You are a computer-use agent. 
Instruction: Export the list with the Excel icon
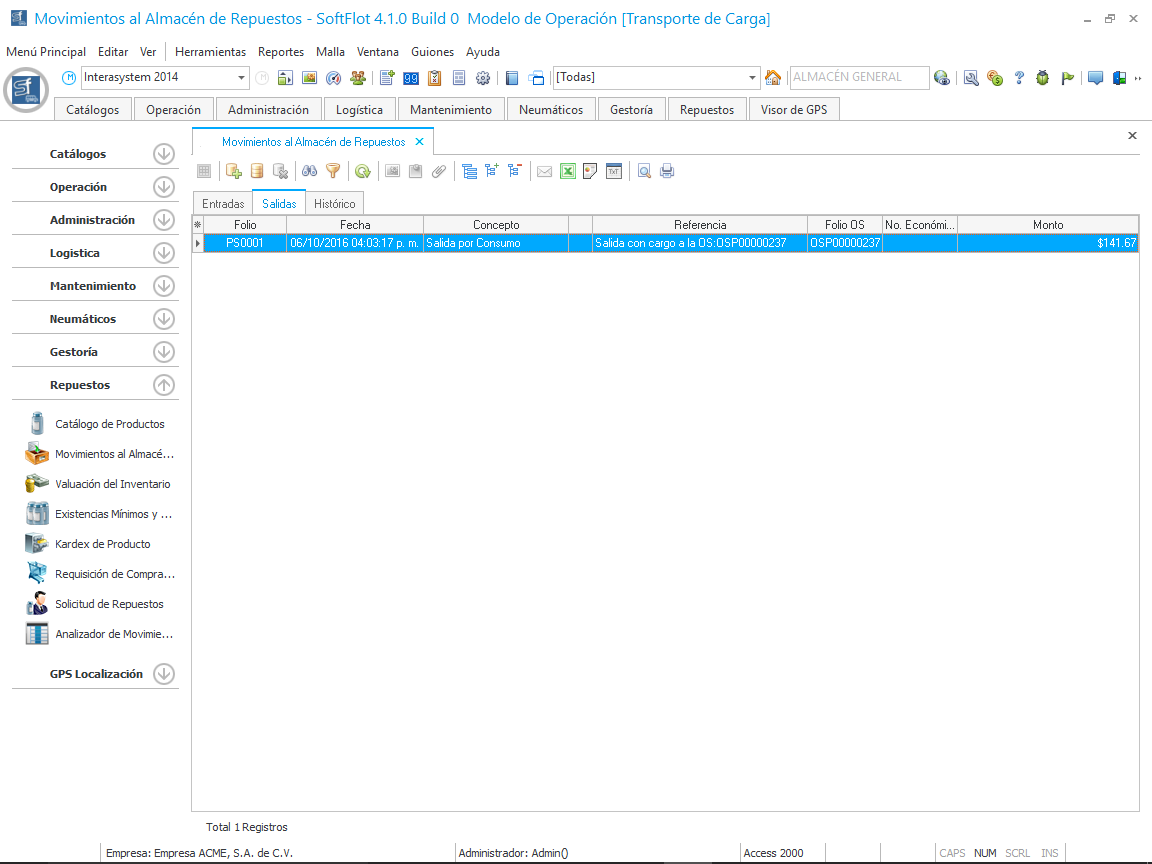567,171
